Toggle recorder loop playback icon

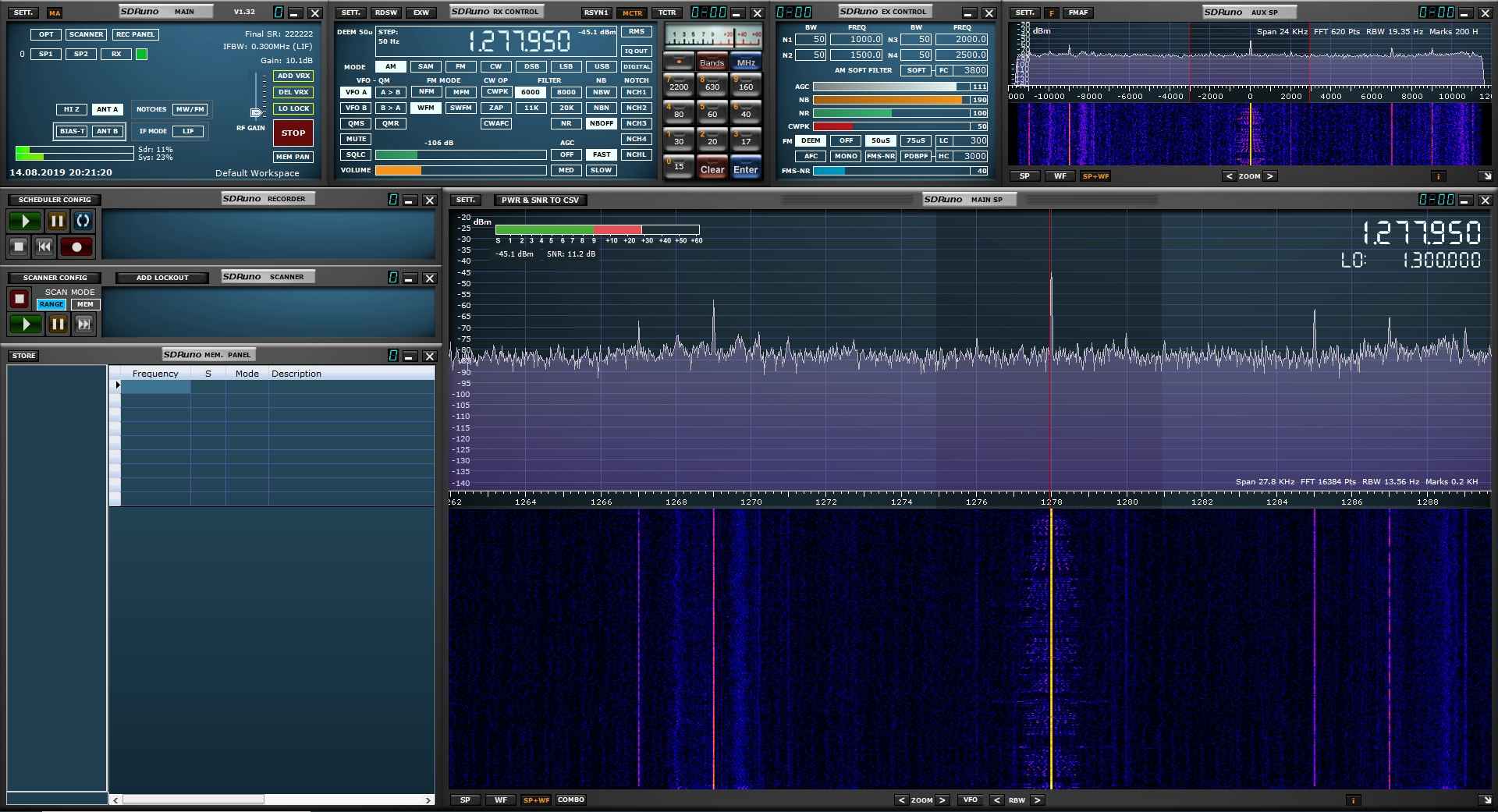[x=83, y=221]
